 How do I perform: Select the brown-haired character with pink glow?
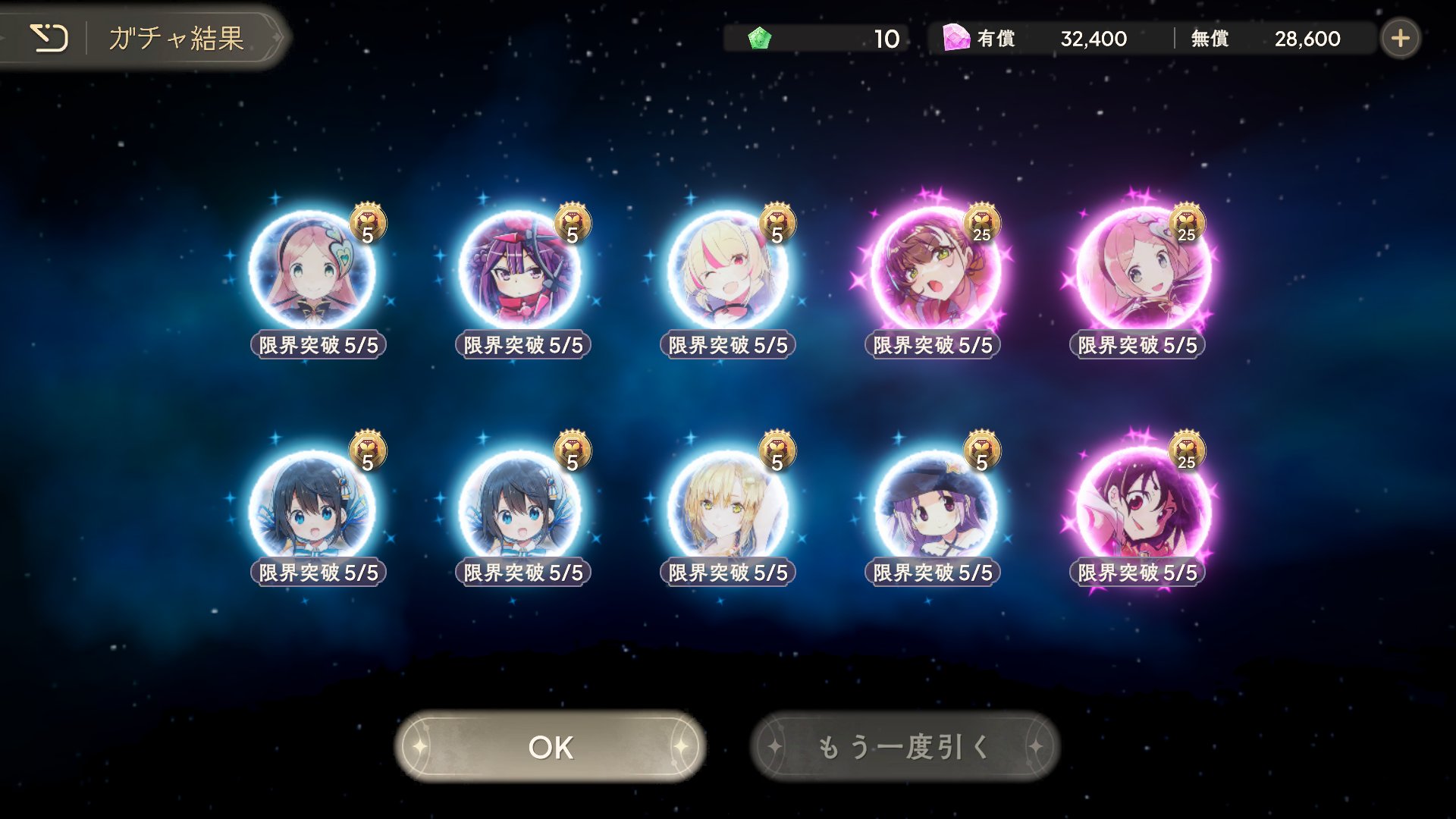click(x=933, y=268)
